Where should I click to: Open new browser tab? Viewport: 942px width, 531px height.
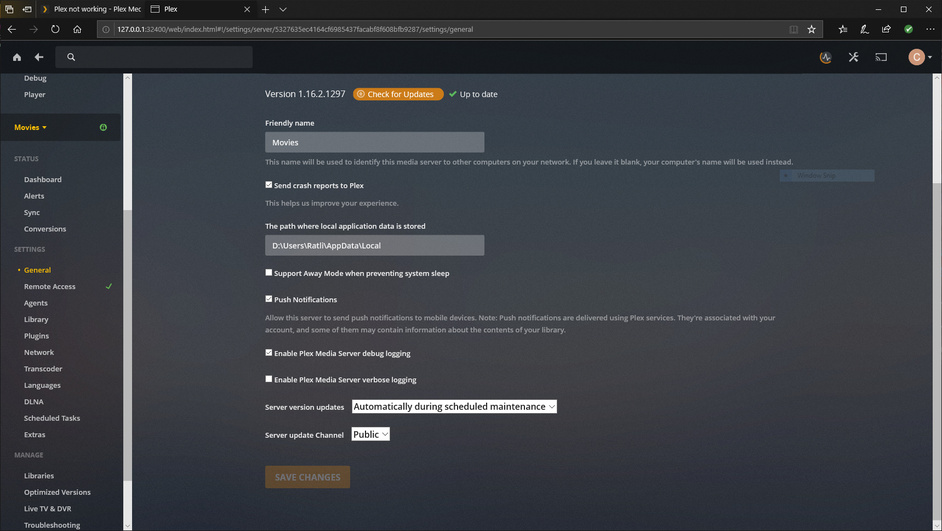pos(265,9)
